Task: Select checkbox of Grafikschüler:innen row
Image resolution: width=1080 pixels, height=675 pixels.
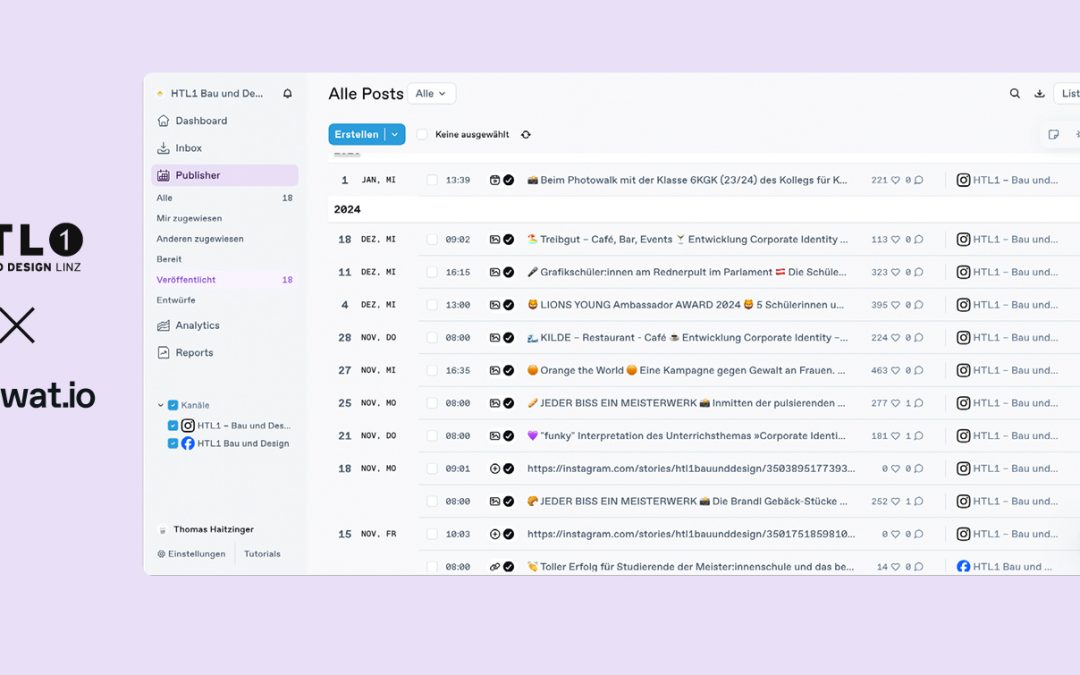Action: (x=432, y=272)
